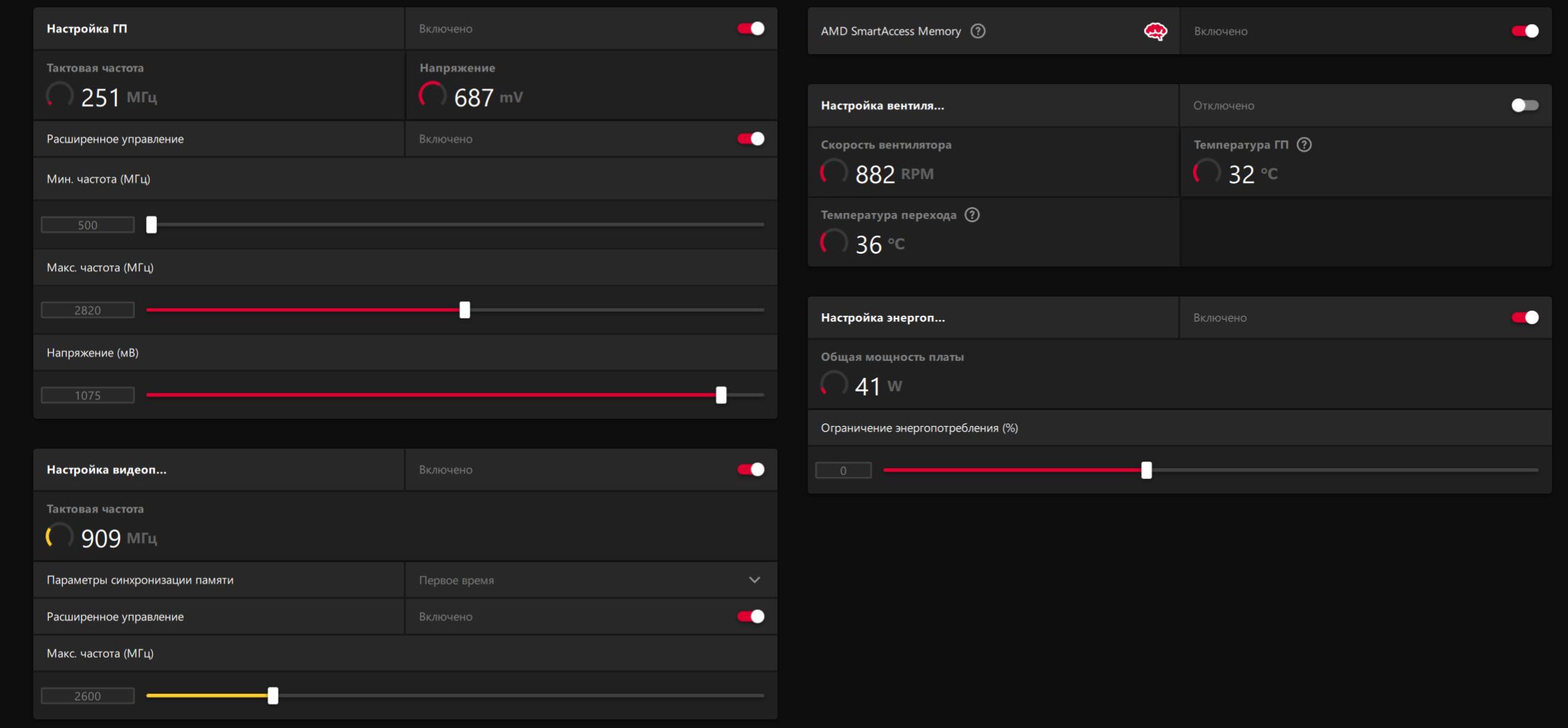Click the 2600 memory frequency input field

(87, 696)
